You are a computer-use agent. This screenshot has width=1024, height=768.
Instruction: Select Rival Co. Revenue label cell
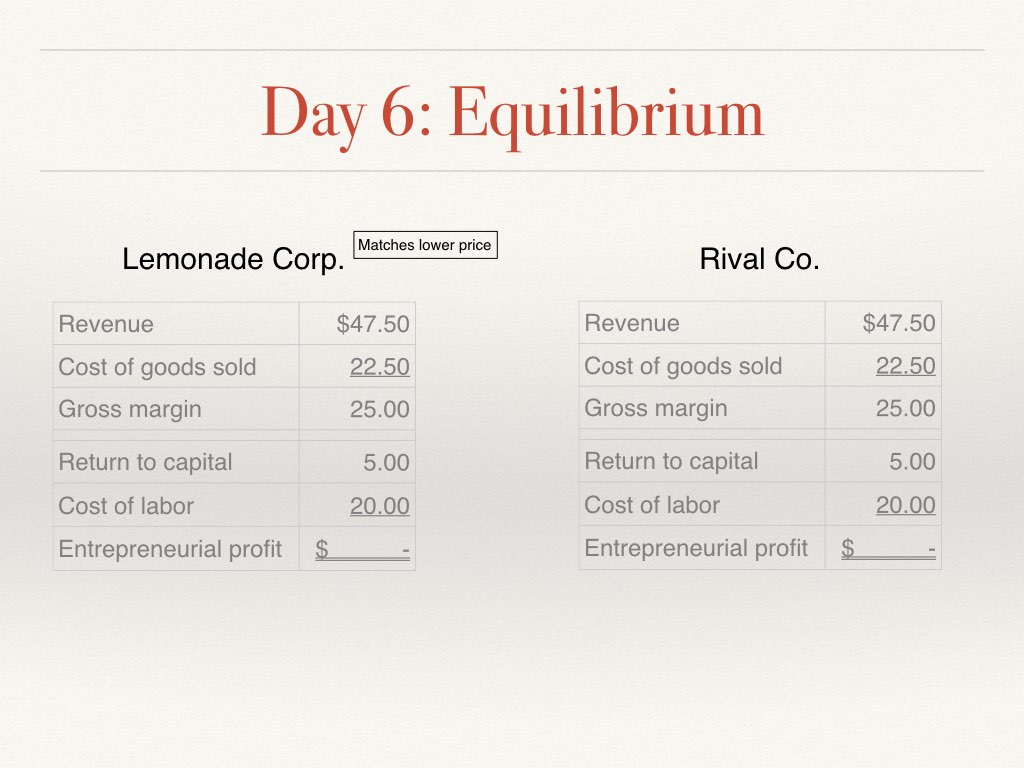pyautogui.click(x=702, y=323)
